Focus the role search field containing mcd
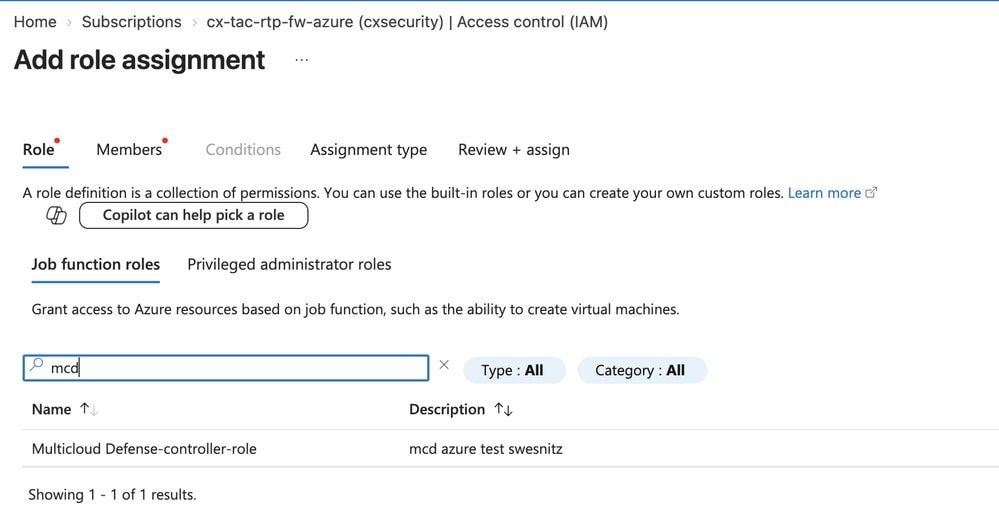Screen dimensions: 999x528 (226, 368)
